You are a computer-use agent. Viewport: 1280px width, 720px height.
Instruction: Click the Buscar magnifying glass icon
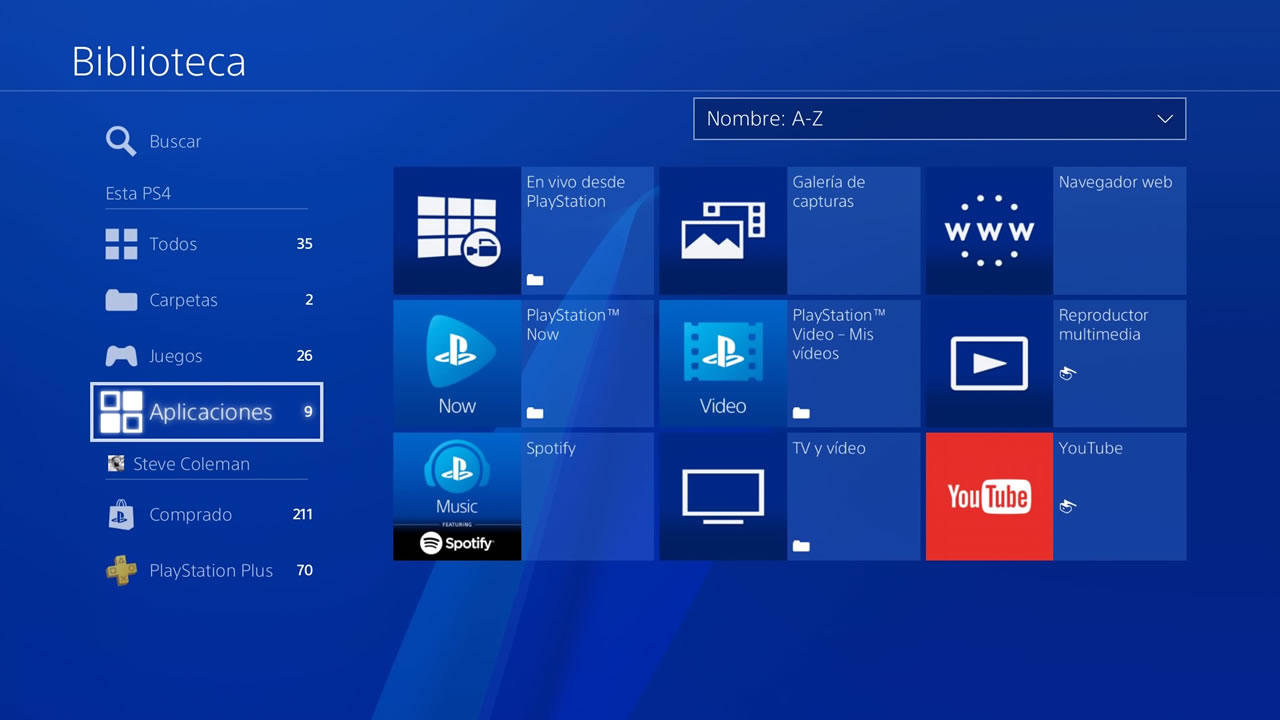[121, 141]
